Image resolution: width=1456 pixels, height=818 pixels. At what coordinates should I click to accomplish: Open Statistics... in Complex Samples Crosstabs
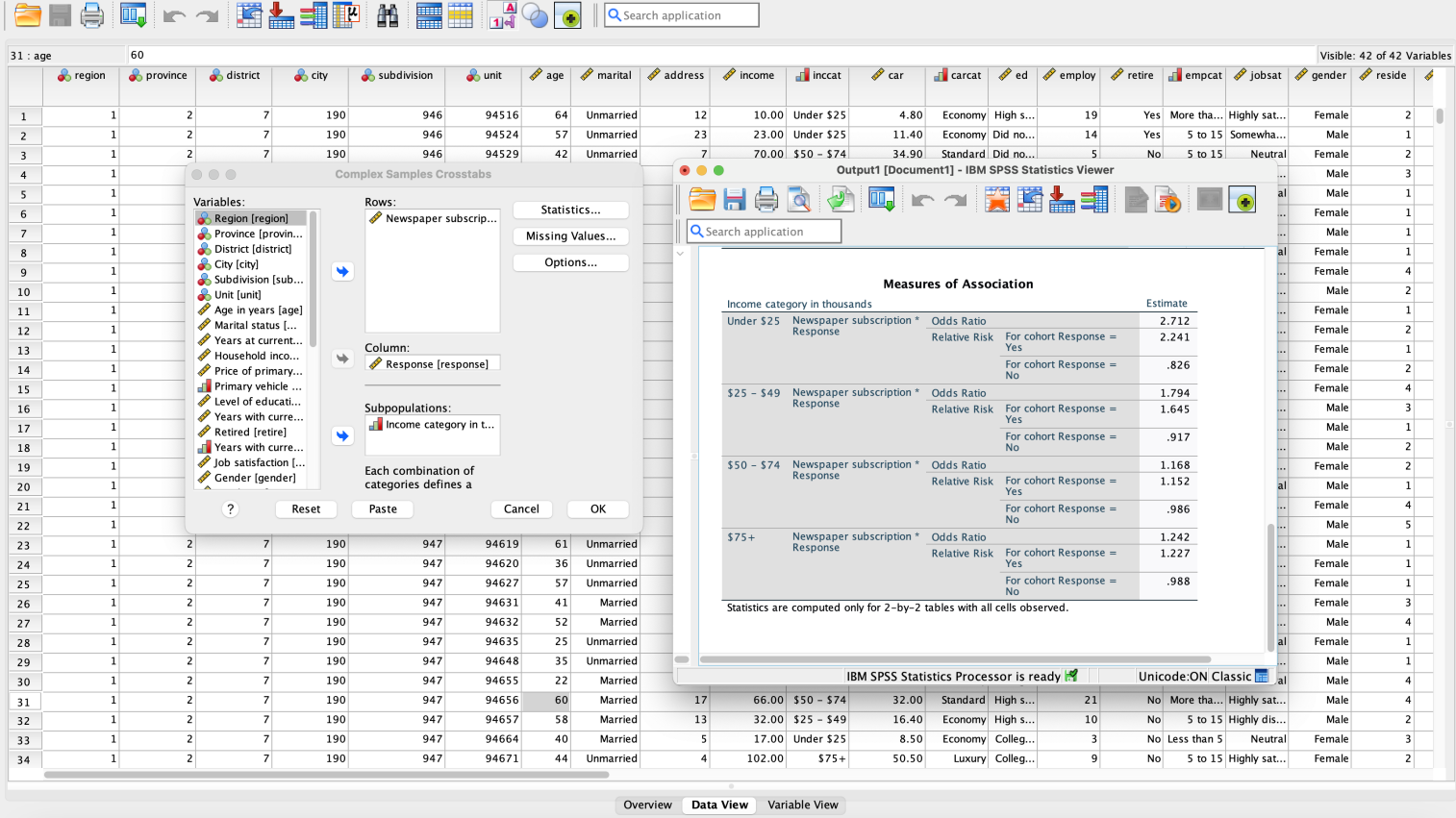(x=570, y=210)
